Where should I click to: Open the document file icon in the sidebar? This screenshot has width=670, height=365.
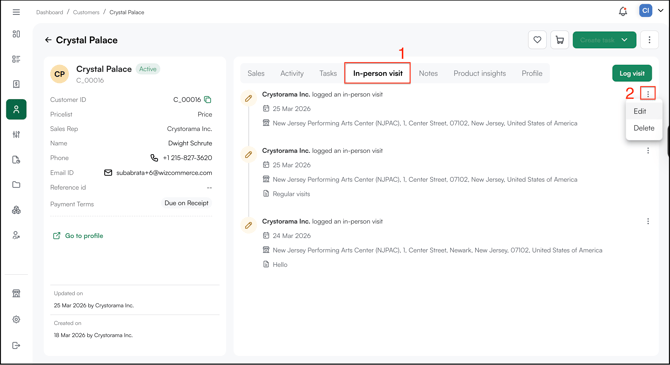[16, 160]
